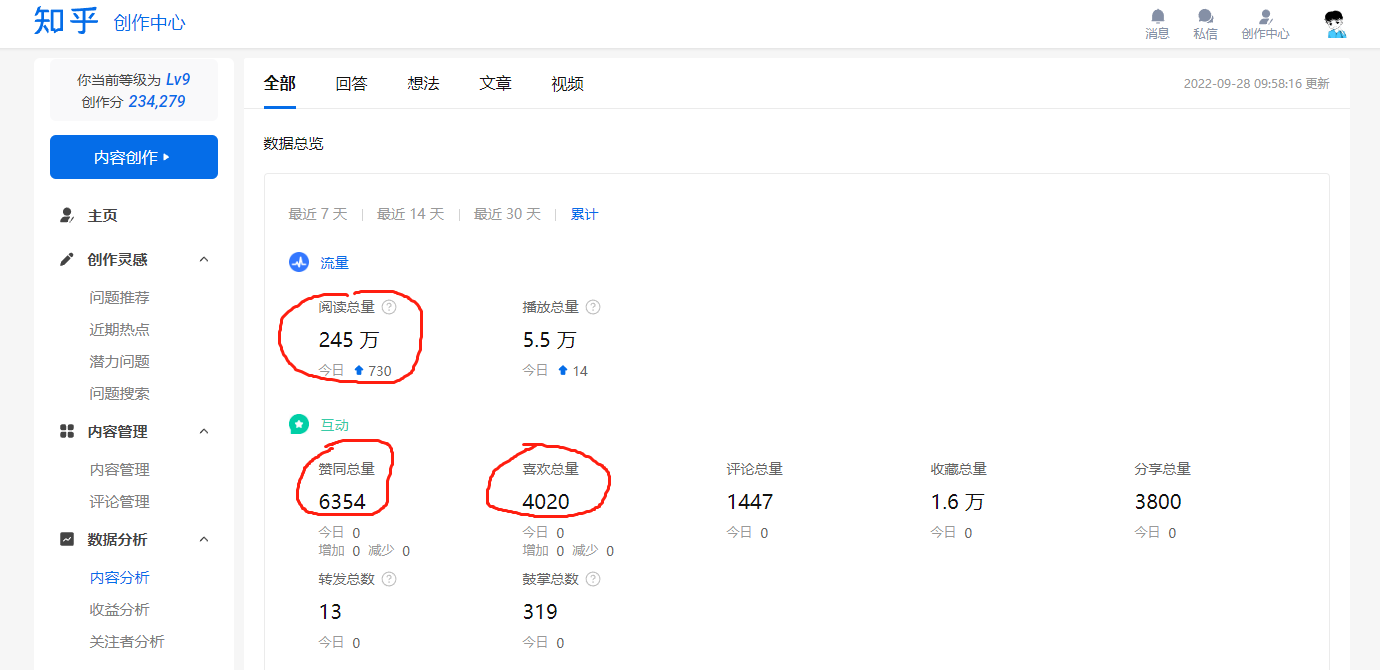This screenshot has width=1380, height=670.
Task: Click the 内容管理 grid icon
Action: [x=67, y=431]
